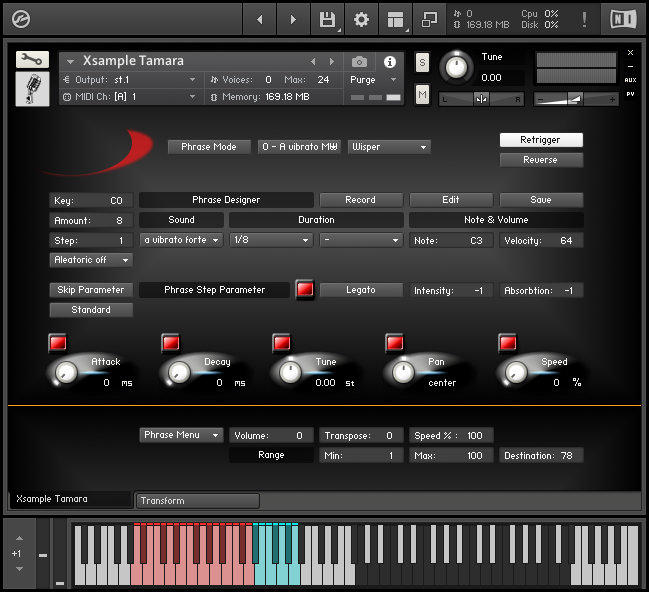This screenshot has width=649, height=592.
Task: Toggle the Reverse button
Action: pos(541,160)
